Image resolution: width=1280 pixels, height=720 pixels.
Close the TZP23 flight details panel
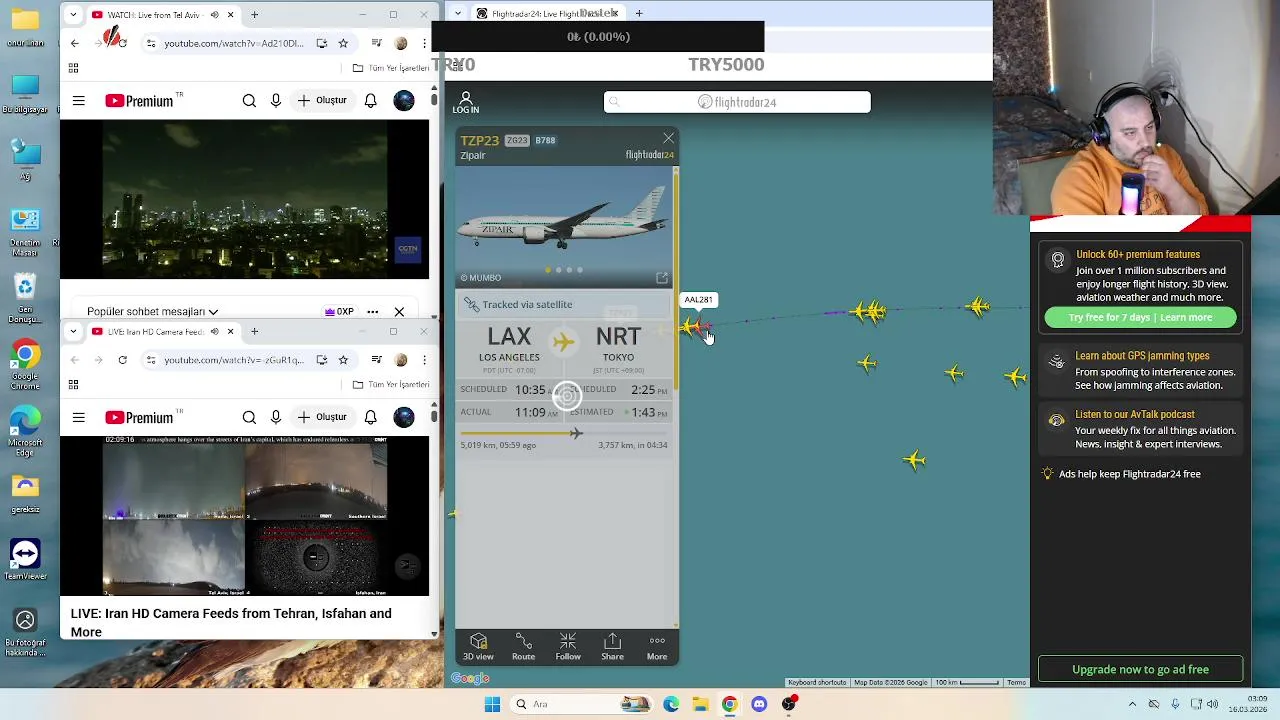[x=668, y=138]
